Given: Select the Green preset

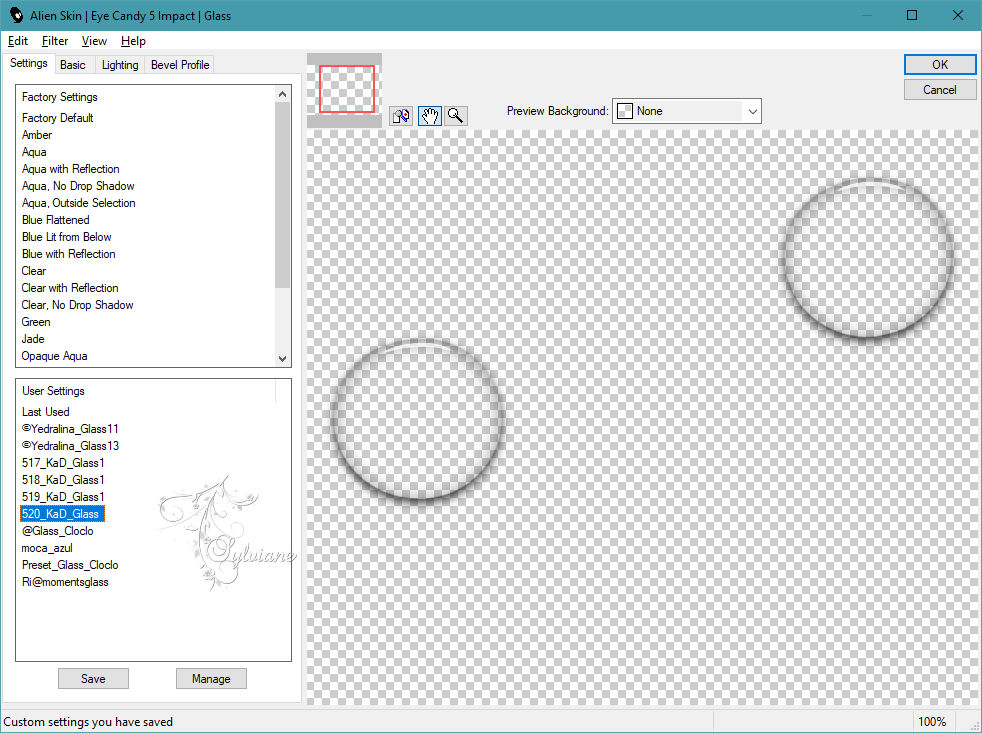Looking at the screenshot, I should pyautogui.click(x=36, y=321).
